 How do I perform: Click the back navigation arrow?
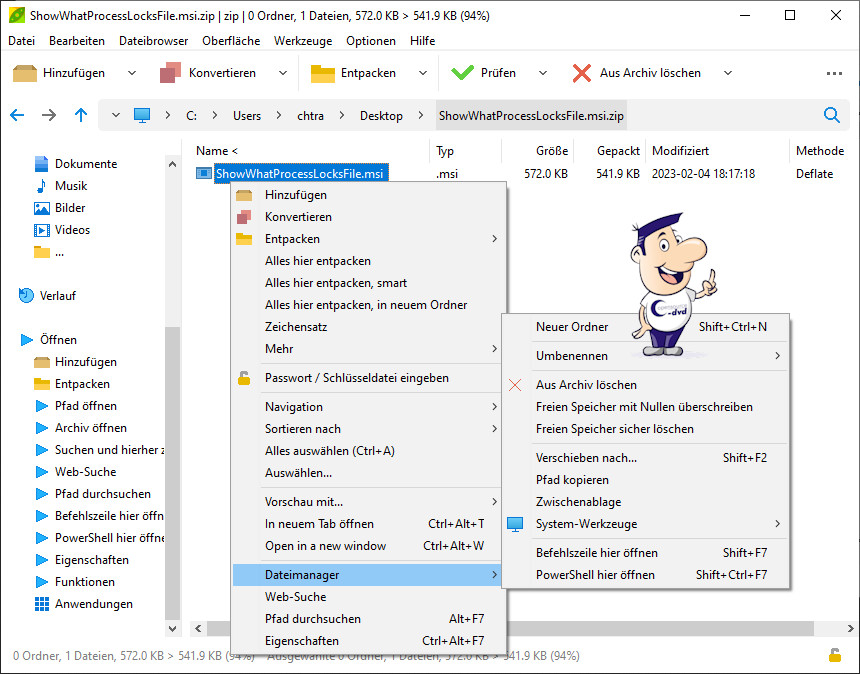17,115
